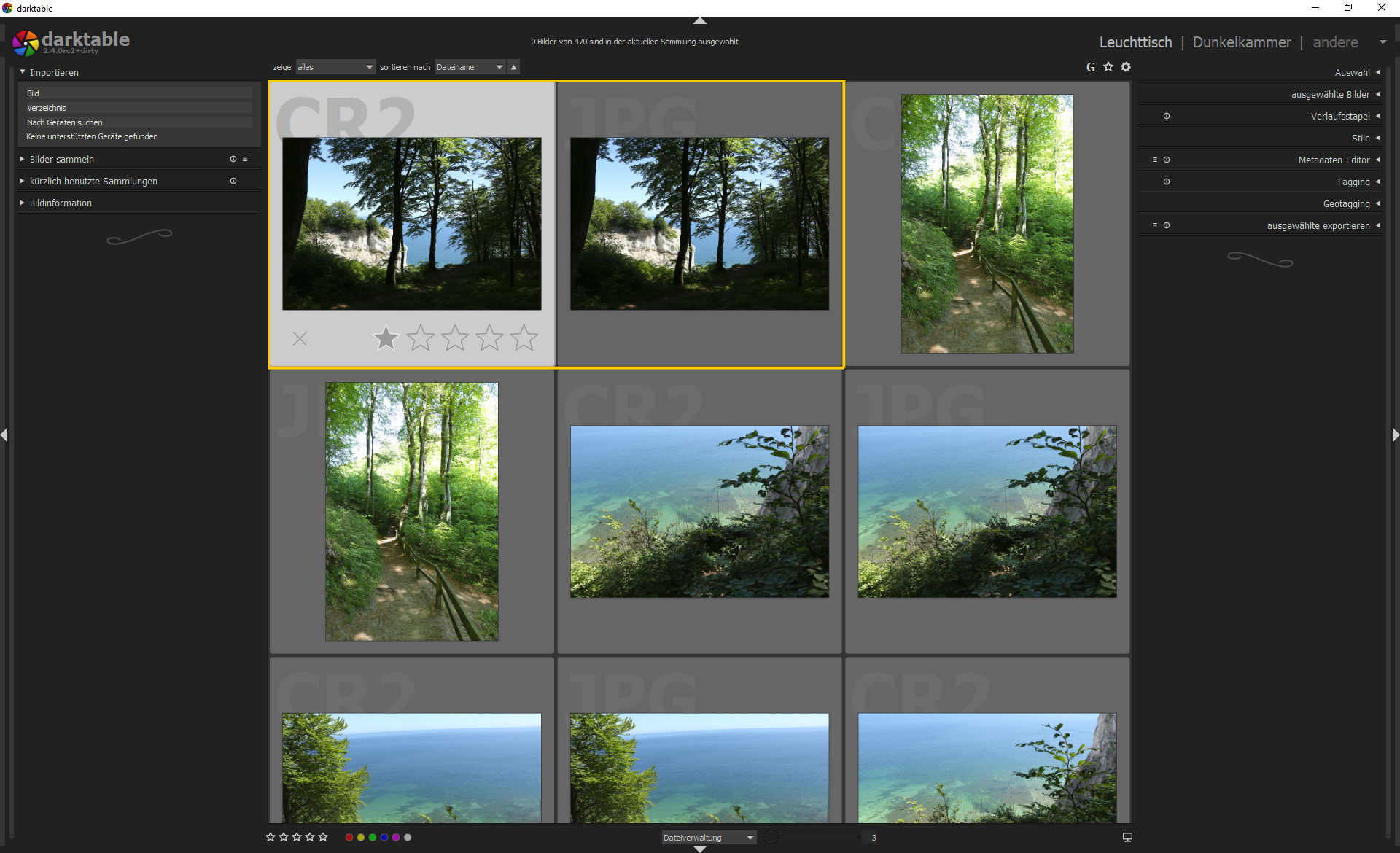
Task: Select the forest path thumbnail in top row
Action: coord(987,224)
